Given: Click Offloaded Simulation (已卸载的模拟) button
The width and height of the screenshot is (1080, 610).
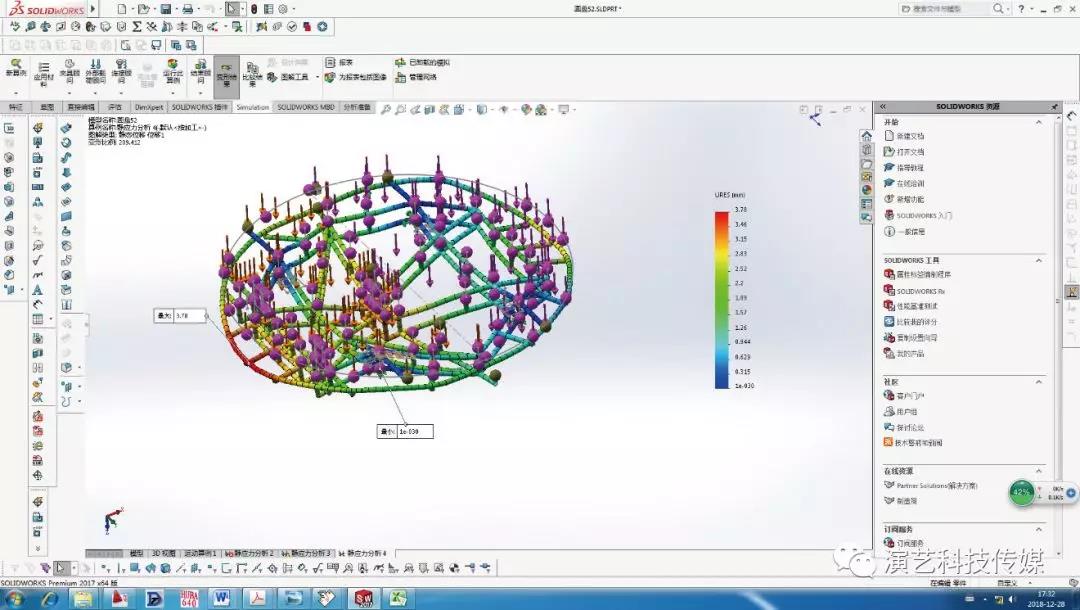Looking at the screenshot, I should point(423,62).
